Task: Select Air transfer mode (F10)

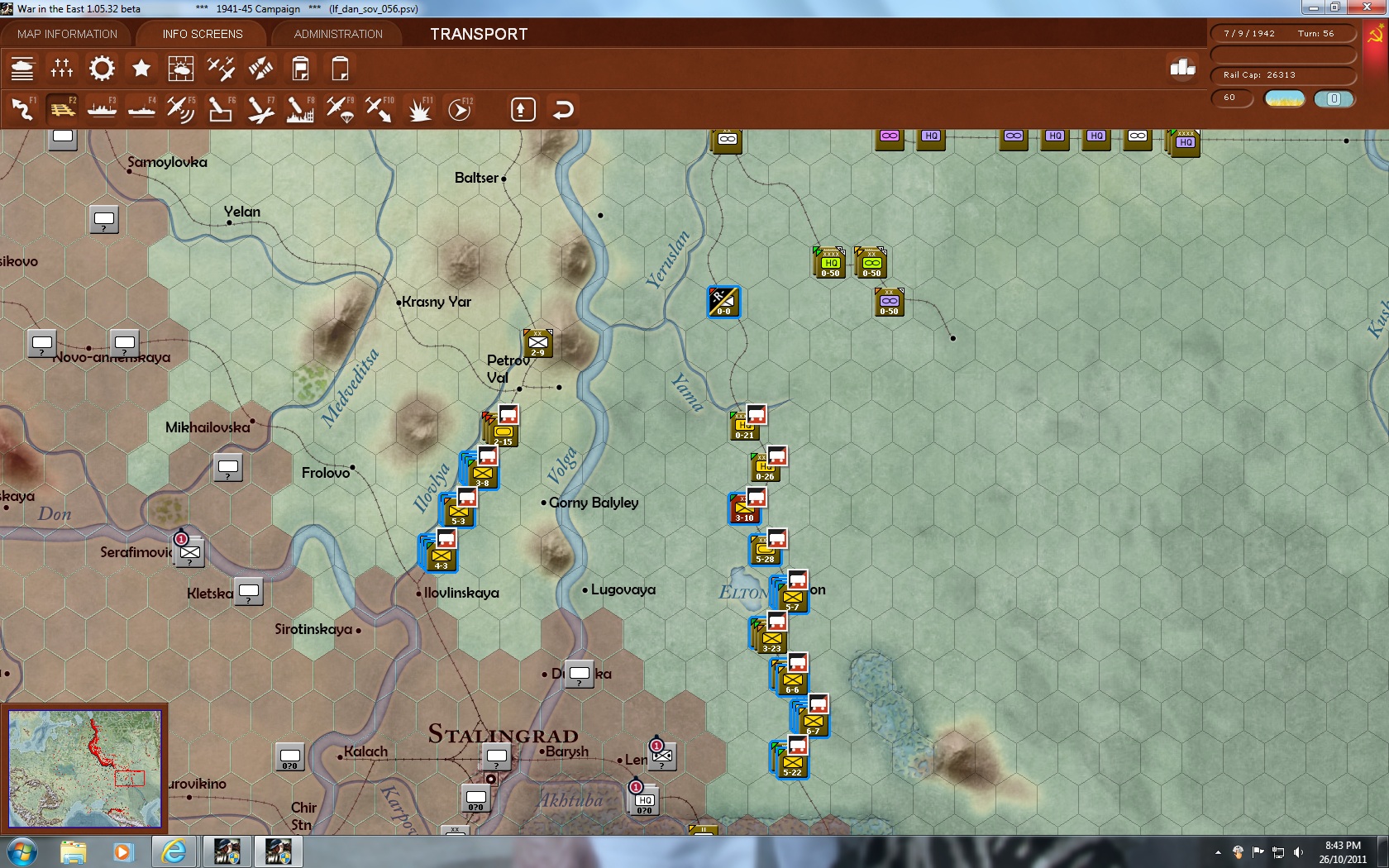Action: point(379,109)
